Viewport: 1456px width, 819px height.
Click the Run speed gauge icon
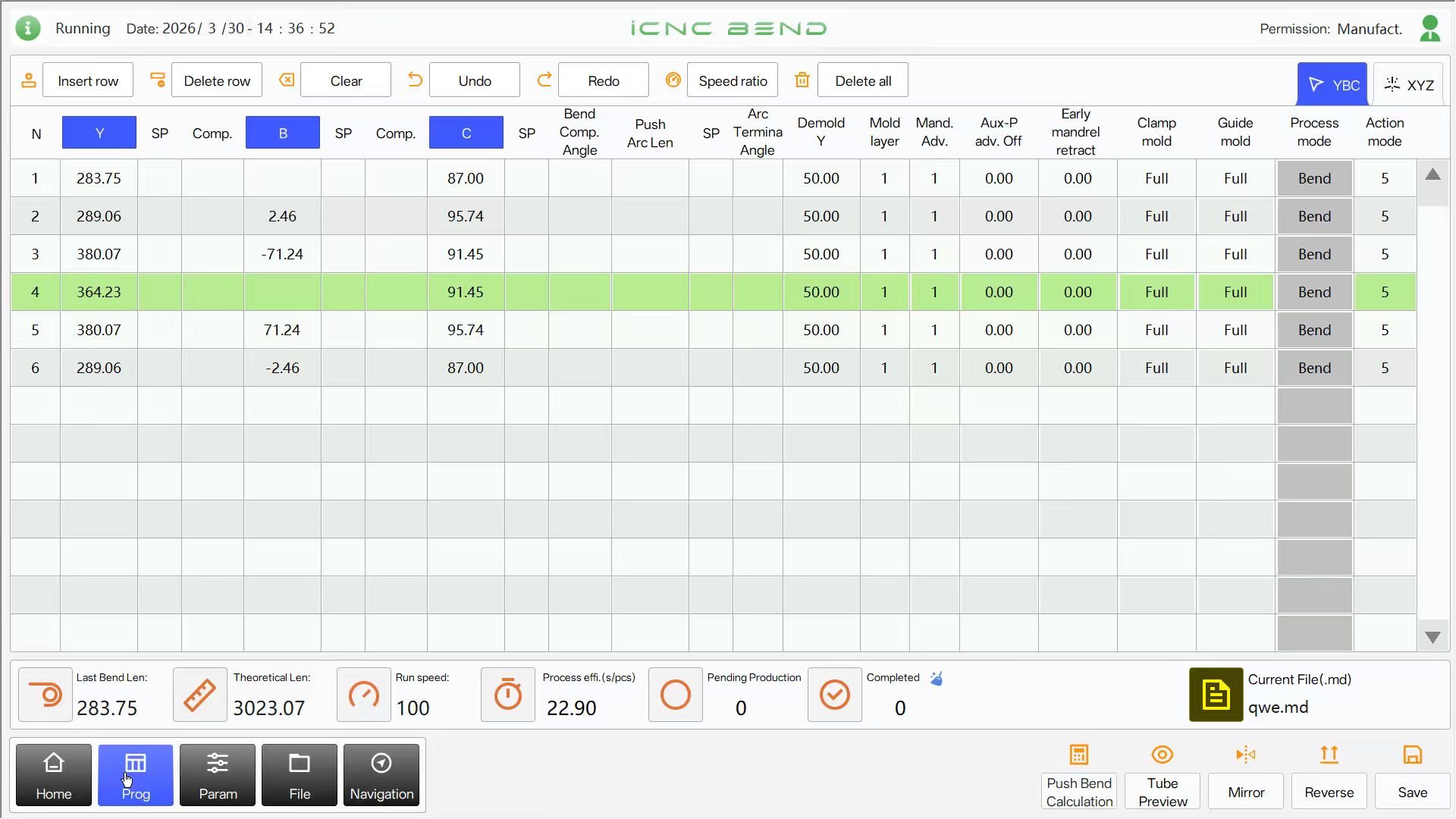click(x=364, y=695)
